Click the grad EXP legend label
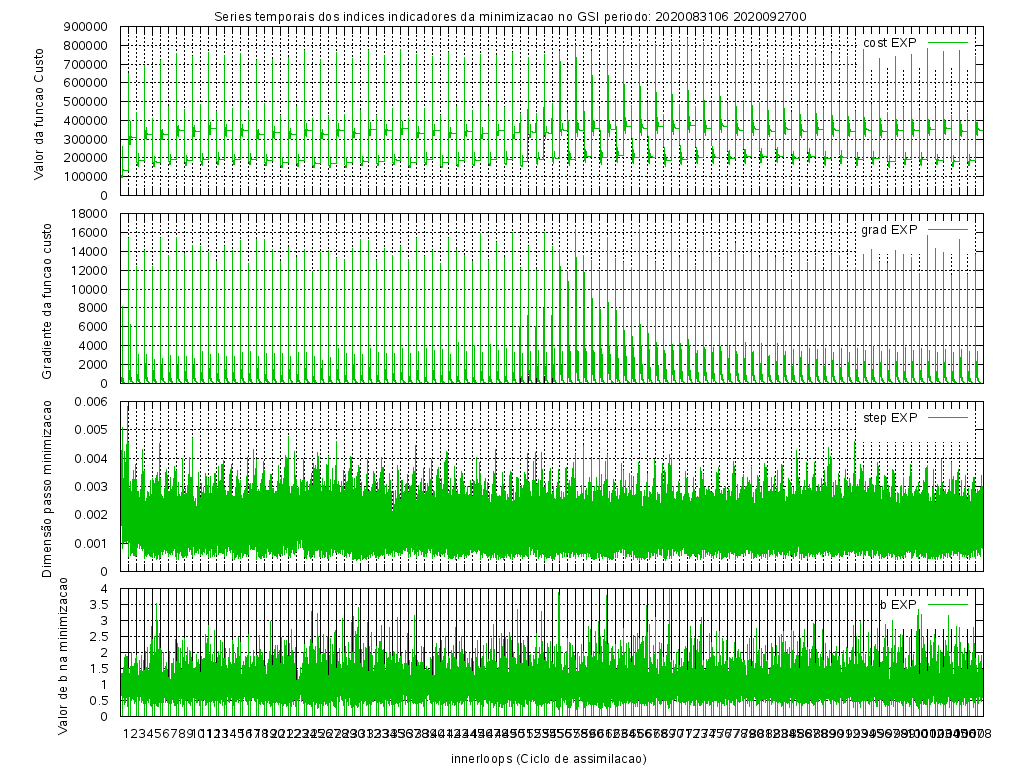This screenshot has width=1024, height=768. [889, 230]
